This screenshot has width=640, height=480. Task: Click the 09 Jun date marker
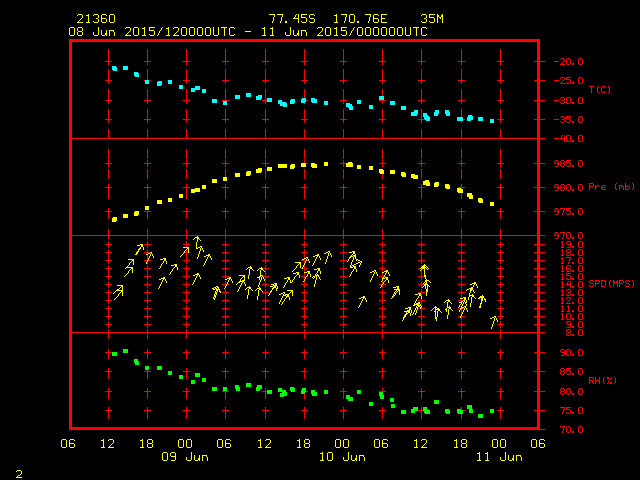coord(185,457)
